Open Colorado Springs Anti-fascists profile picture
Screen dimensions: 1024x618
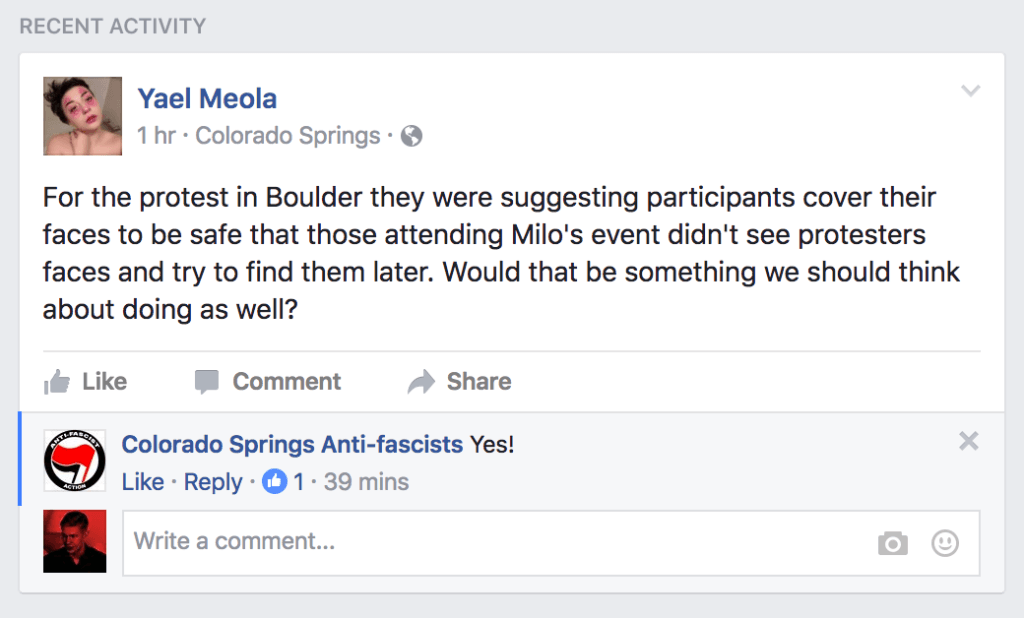tap(74, 461)
